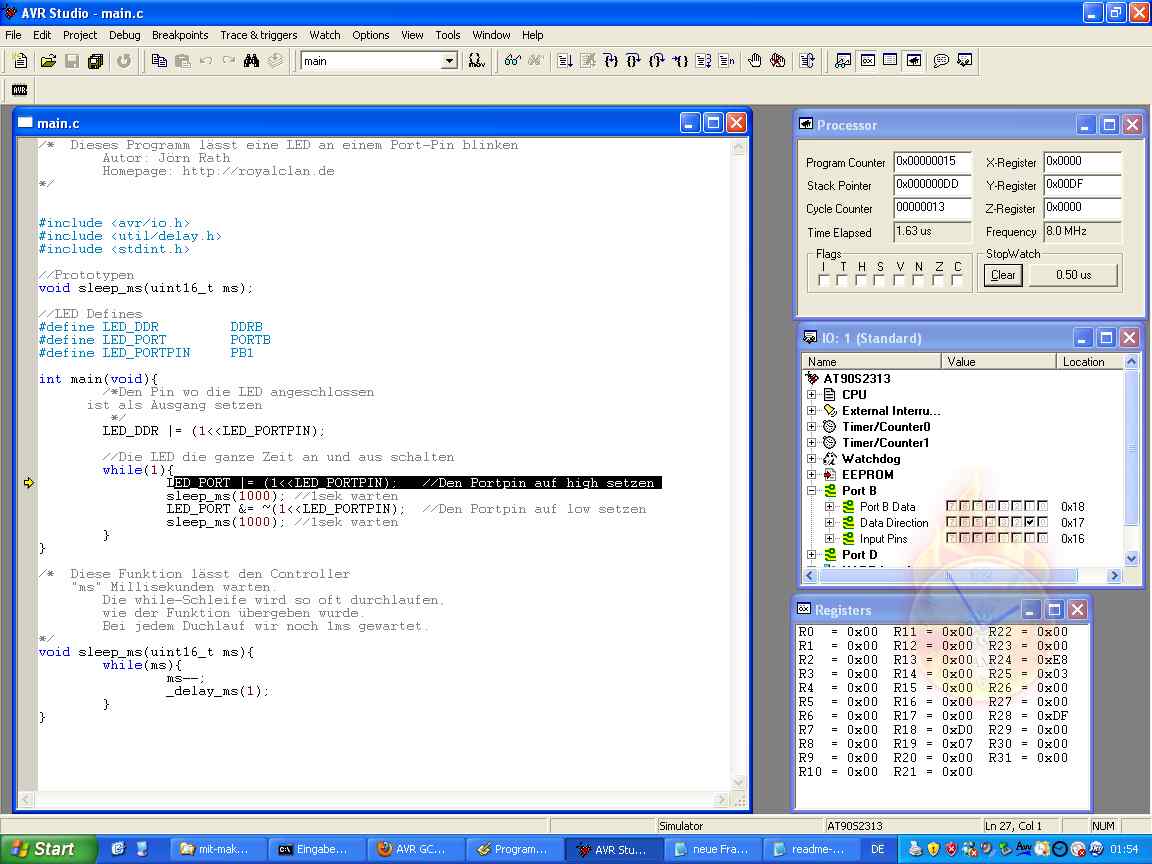Click the Toggle Breakpoint hand icon
The height and width of the screenshot is (864, 1152).
pyautogui.click(x=755, y=61)
